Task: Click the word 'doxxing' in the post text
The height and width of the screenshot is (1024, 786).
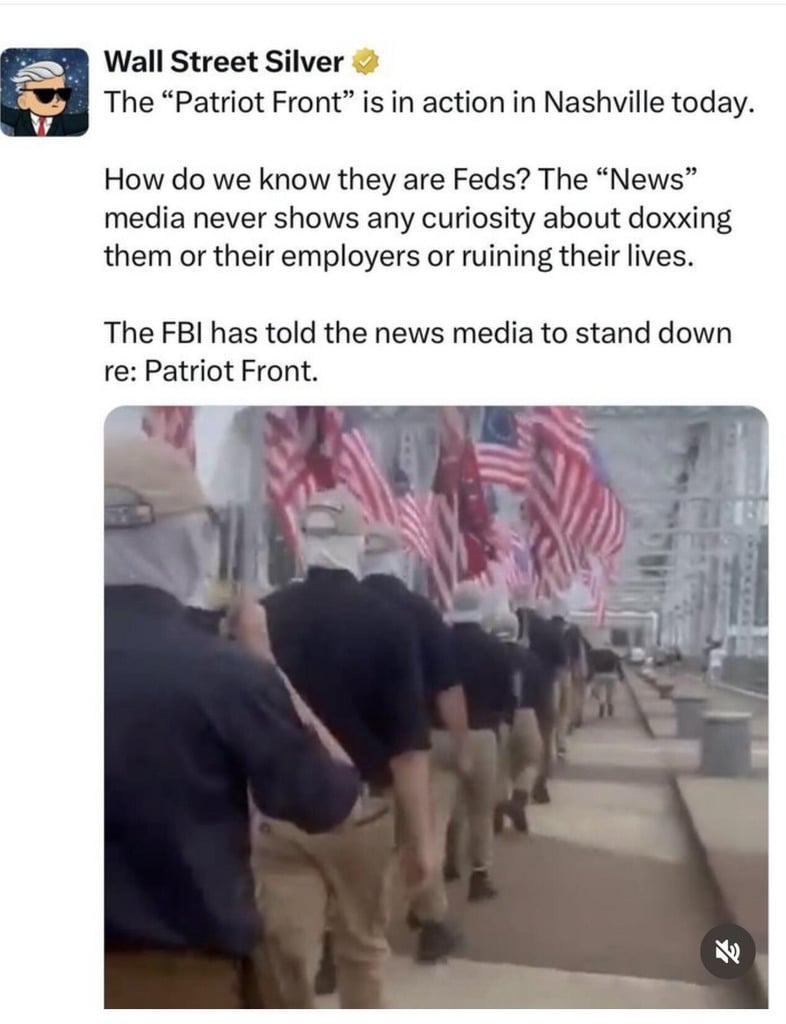Action: (680, 218)
